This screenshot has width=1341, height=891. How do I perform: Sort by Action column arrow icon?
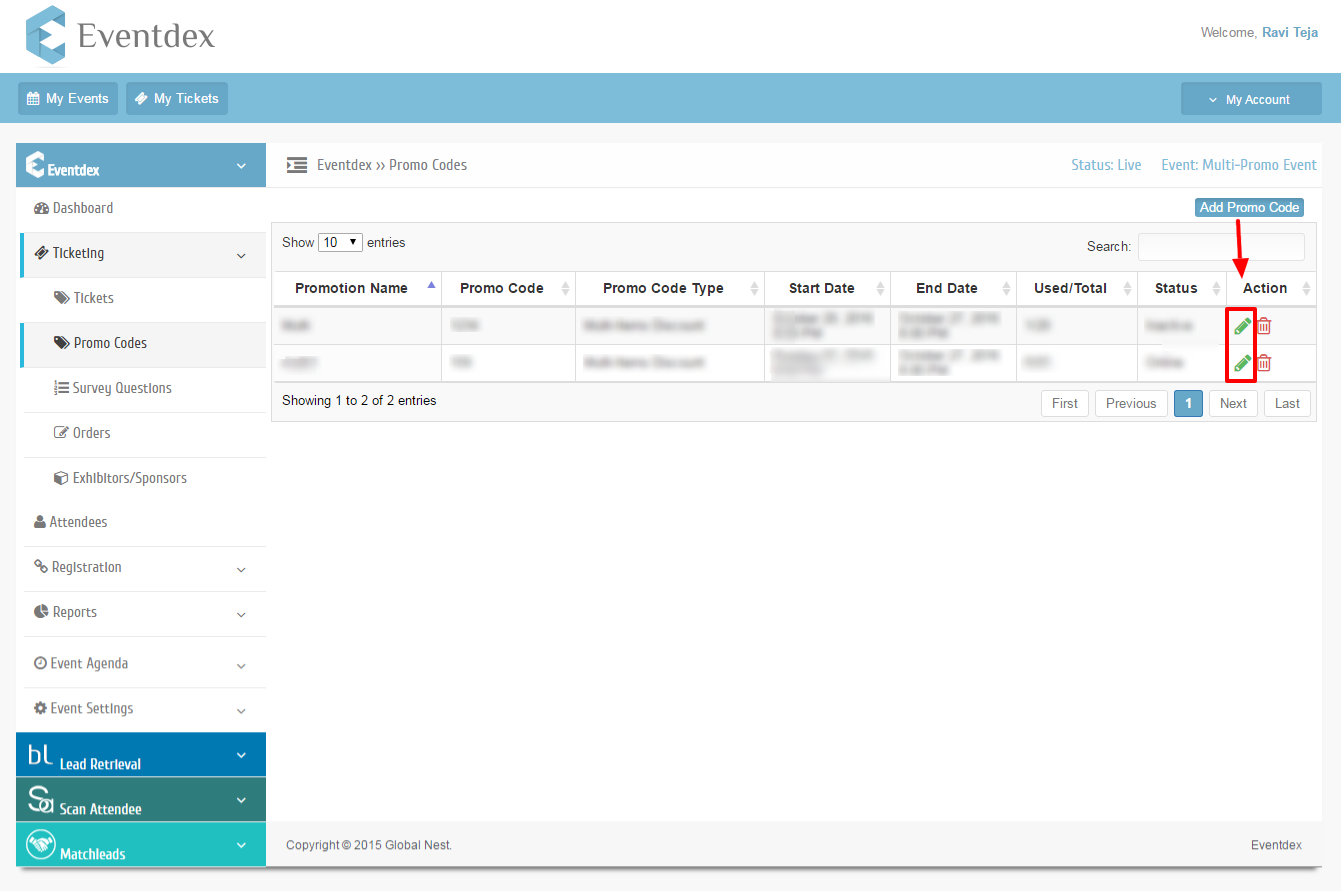1306,288
